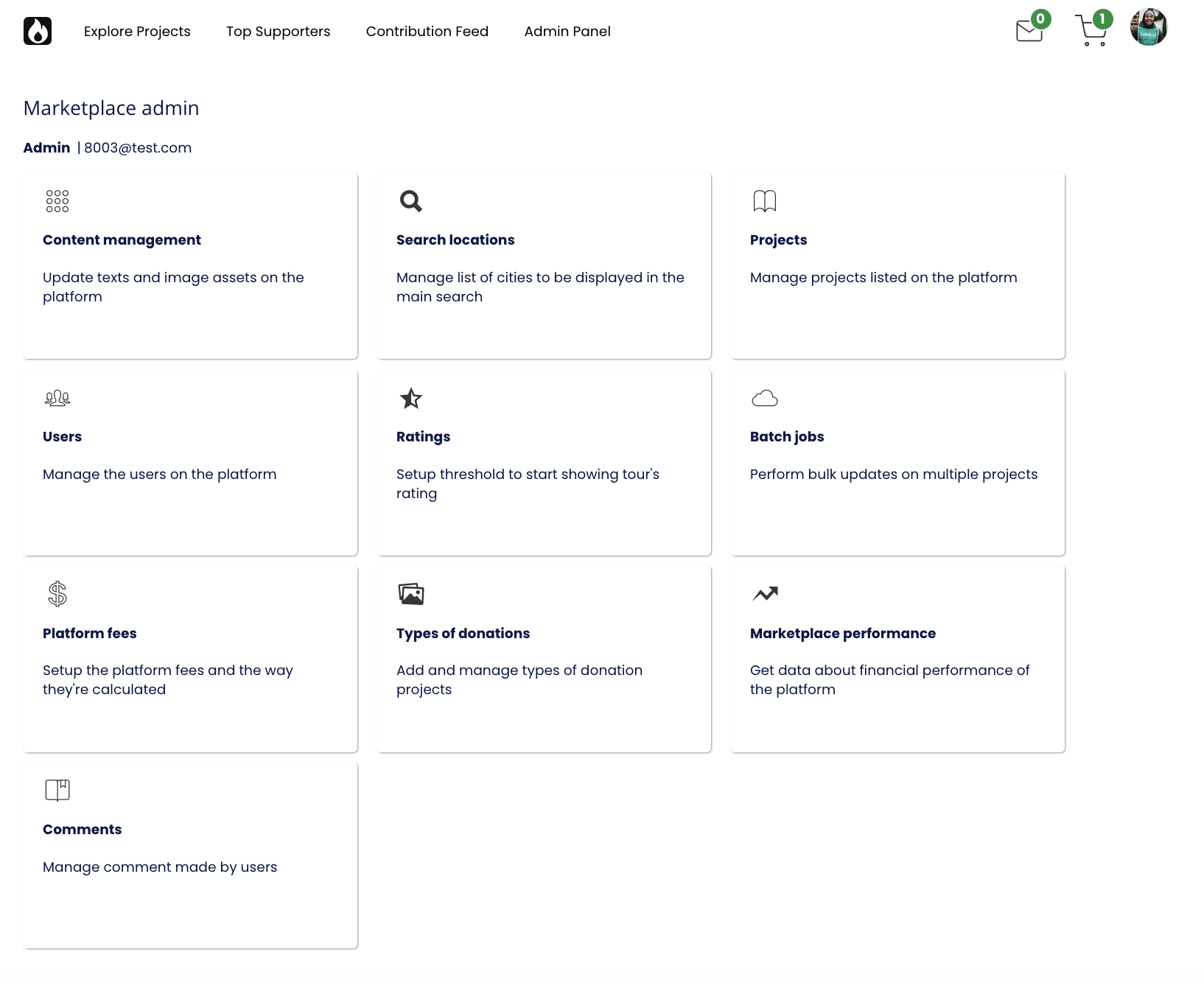Click the Platform fees dollar icon
The width and height of the screenshot is (1204, 986).
pos(57,594)
